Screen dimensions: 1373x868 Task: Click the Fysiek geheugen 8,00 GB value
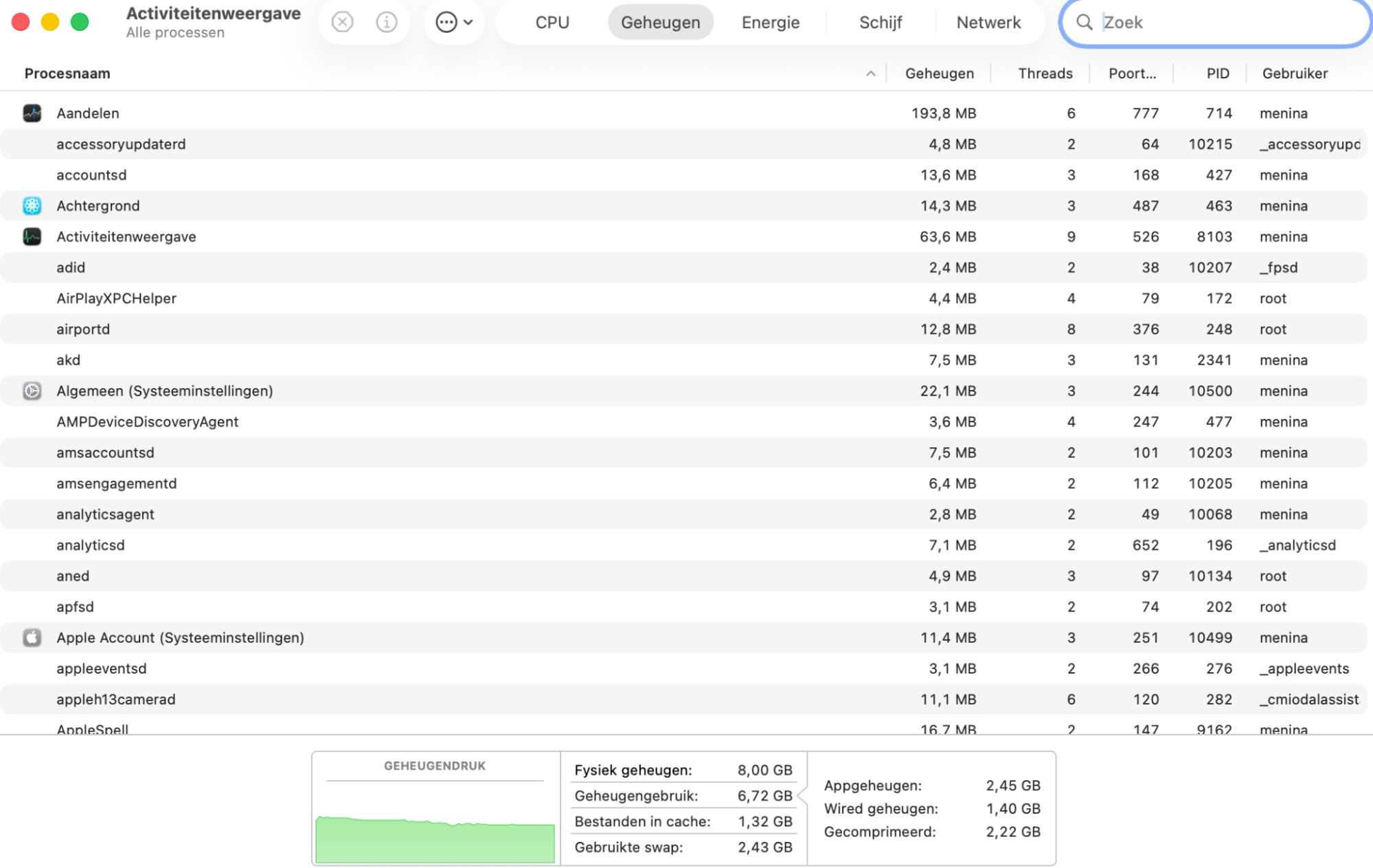[x=765, y=770]
